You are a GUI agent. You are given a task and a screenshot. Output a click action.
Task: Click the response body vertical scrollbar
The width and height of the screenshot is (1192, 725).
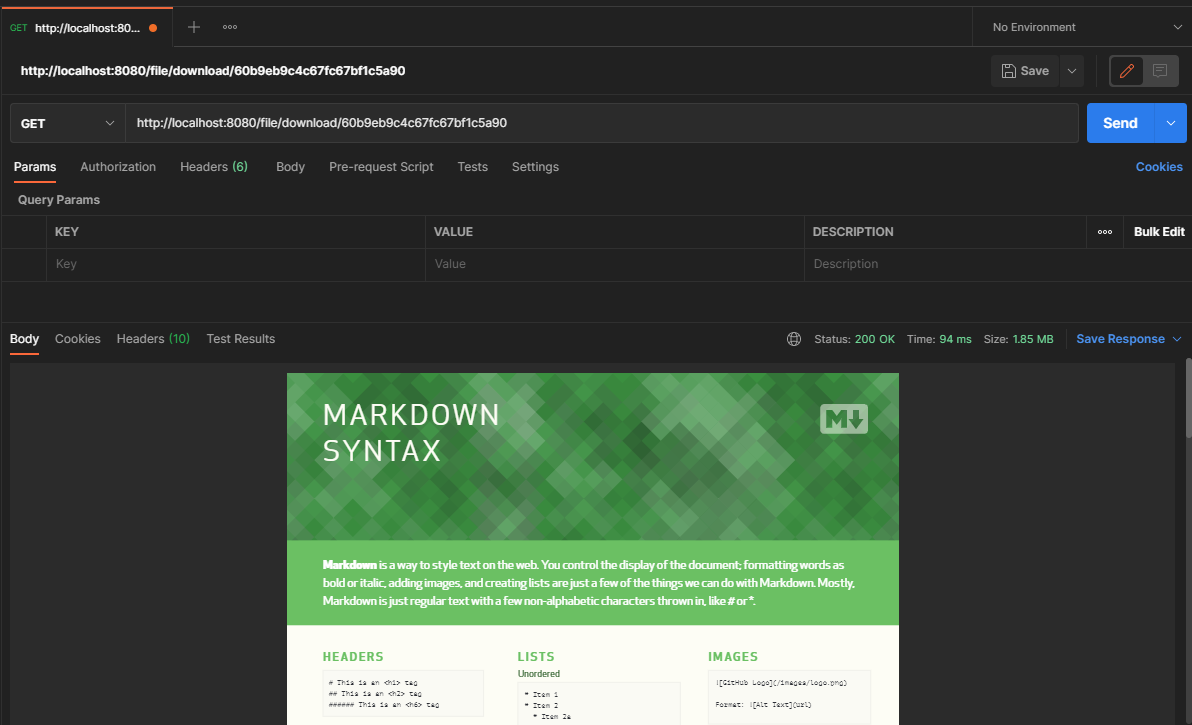tap(1188, 399)
